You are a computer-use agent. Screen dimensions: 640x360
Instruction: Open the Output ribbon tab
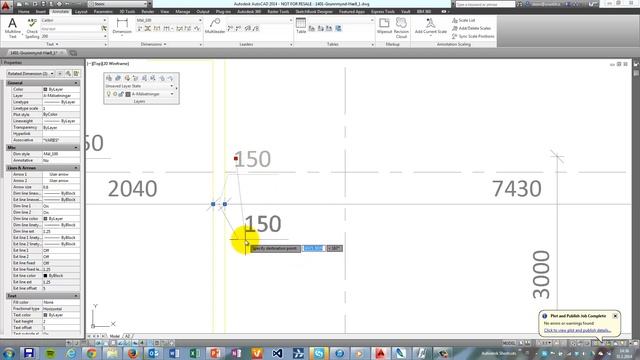(x=203, y=12)
